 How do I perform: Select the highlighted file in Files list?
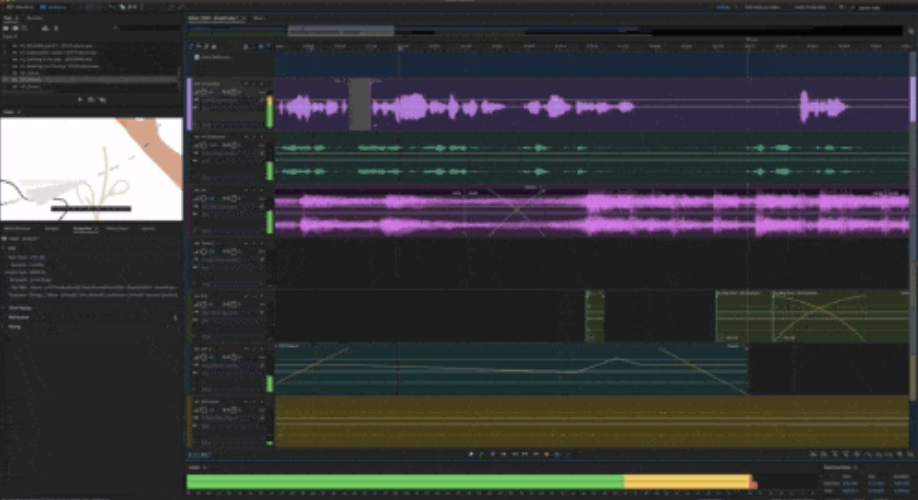(60, 79)
